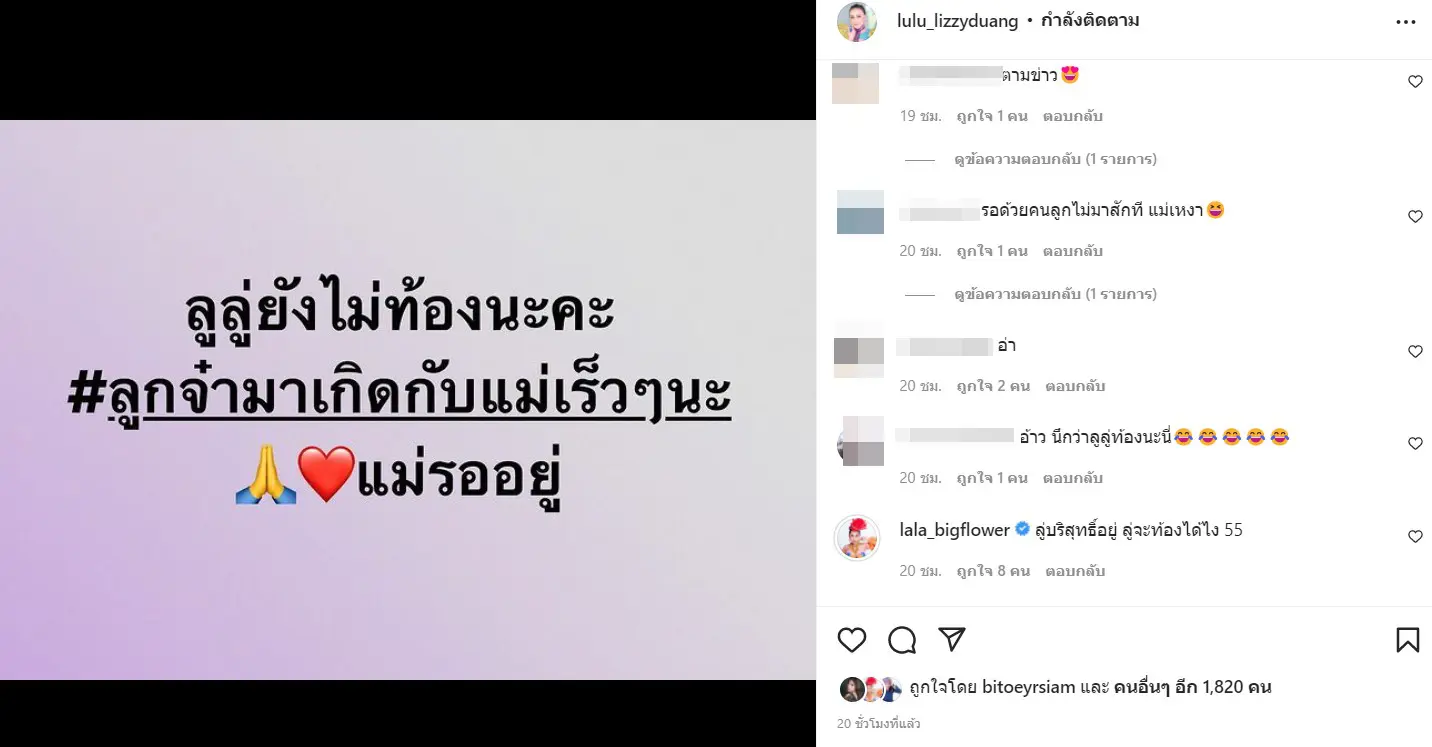The width and height of the screenshot is (1432, 747).
Task: Like the post with the heart icon
Action: pyautogui.click(x=852, y=640)
